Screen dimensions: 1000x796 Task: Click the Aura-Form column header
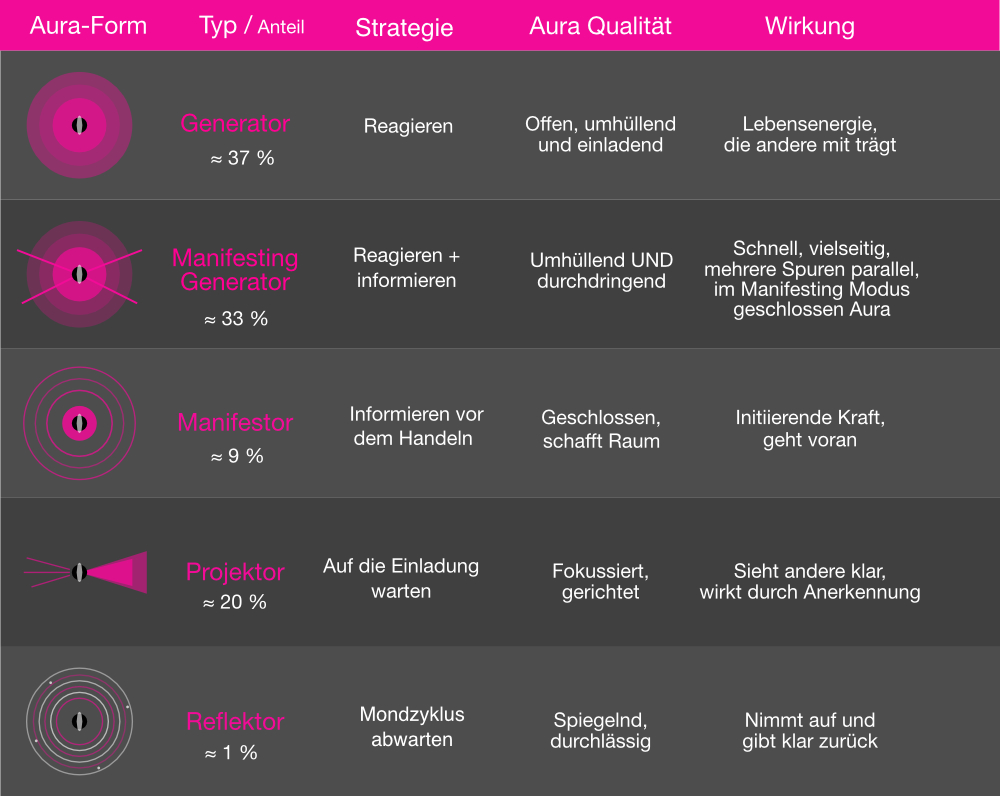(x=88, y=26)
